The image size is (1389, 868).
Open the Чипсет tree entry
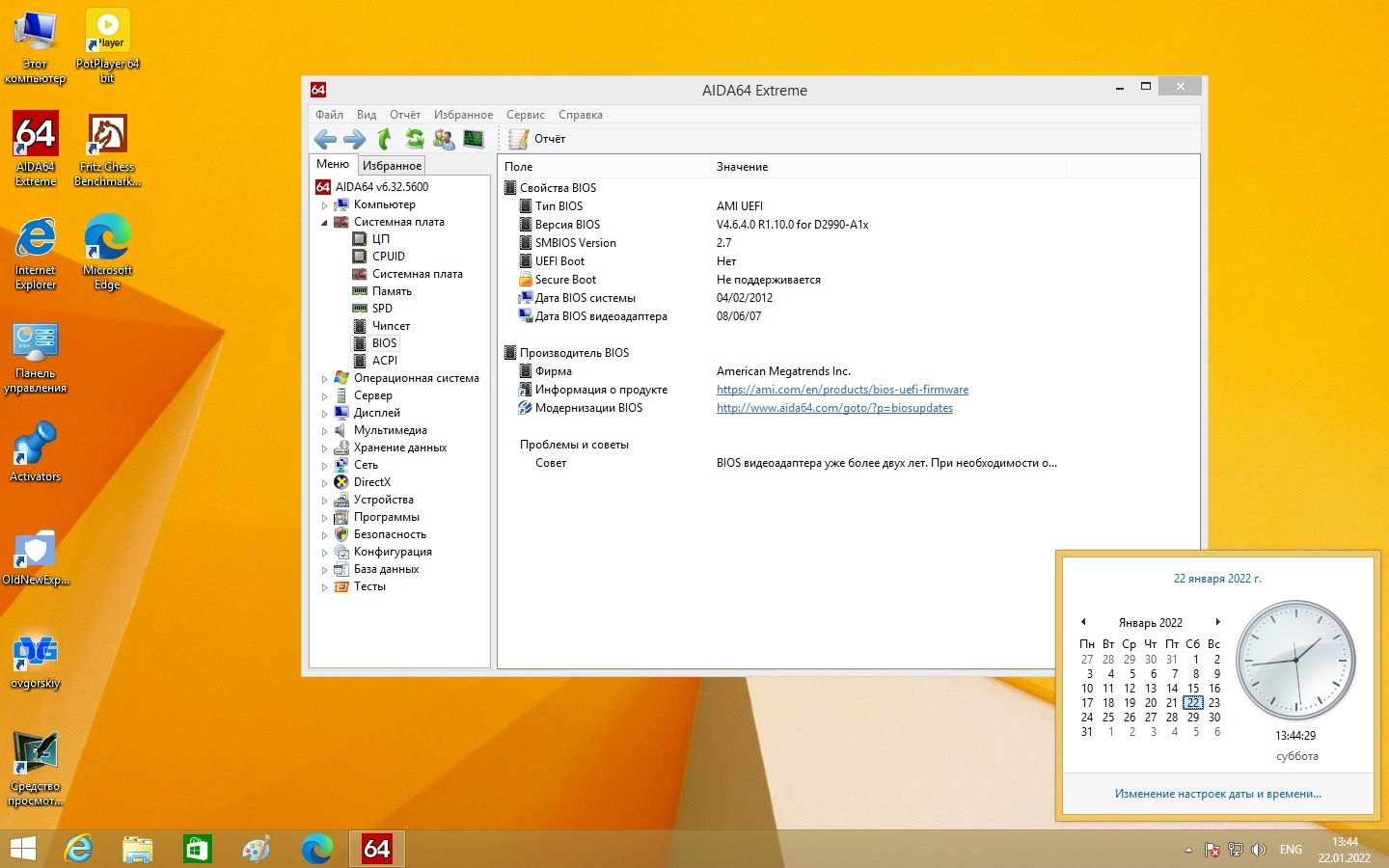[391, 326]
